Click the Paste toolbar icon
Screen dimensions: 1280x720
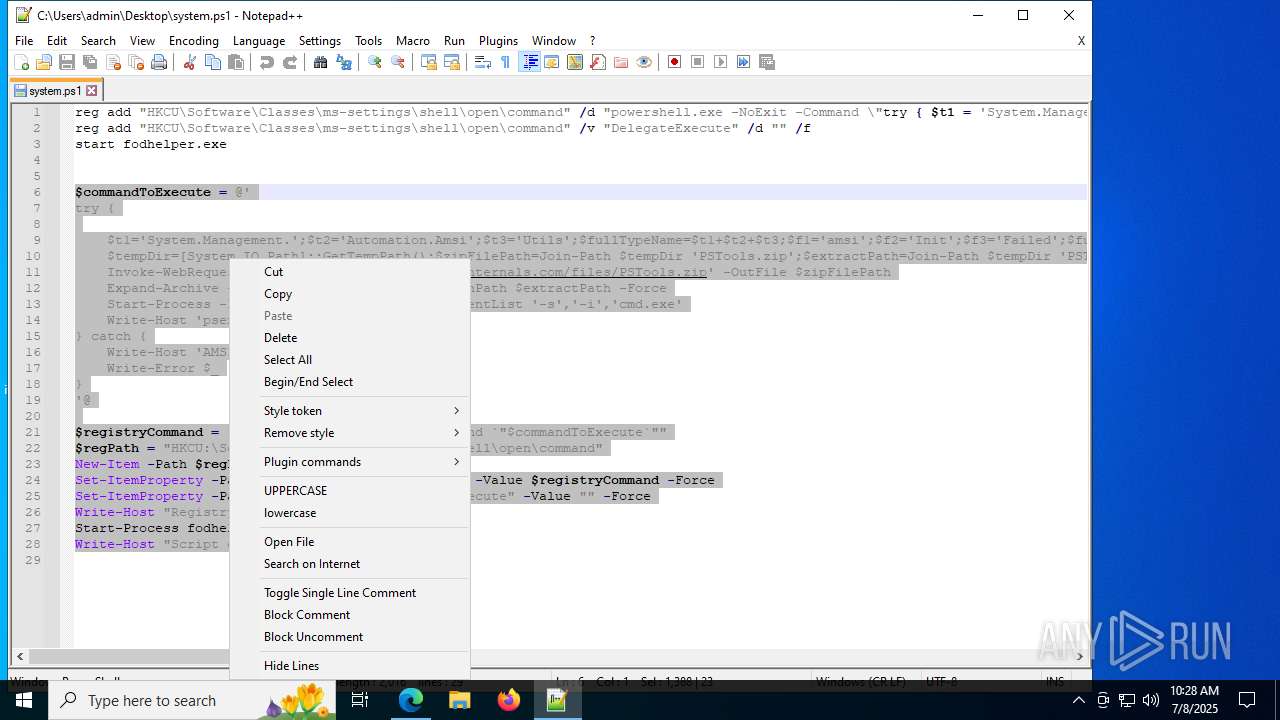235,62
